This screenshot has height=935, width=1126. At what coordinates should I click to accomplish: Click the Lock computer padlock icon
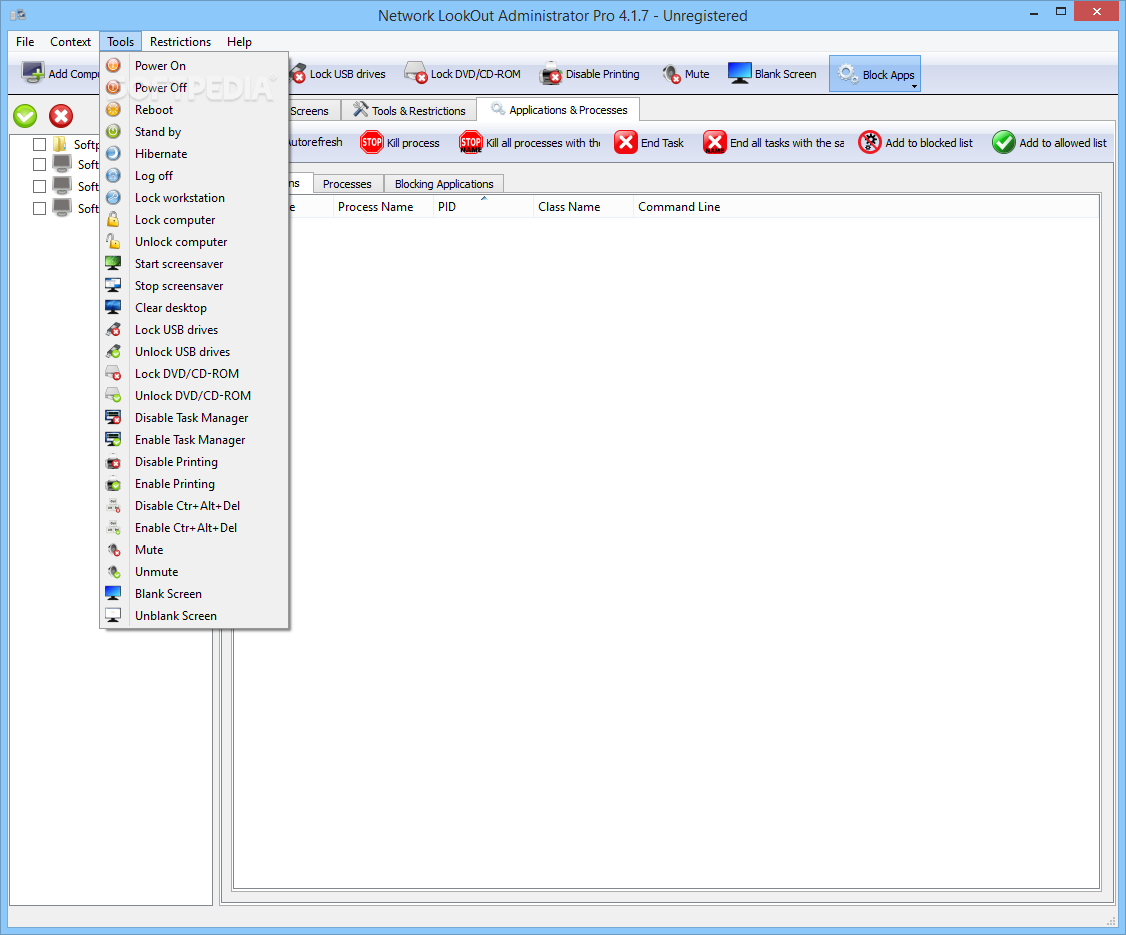tap(113, 220)
